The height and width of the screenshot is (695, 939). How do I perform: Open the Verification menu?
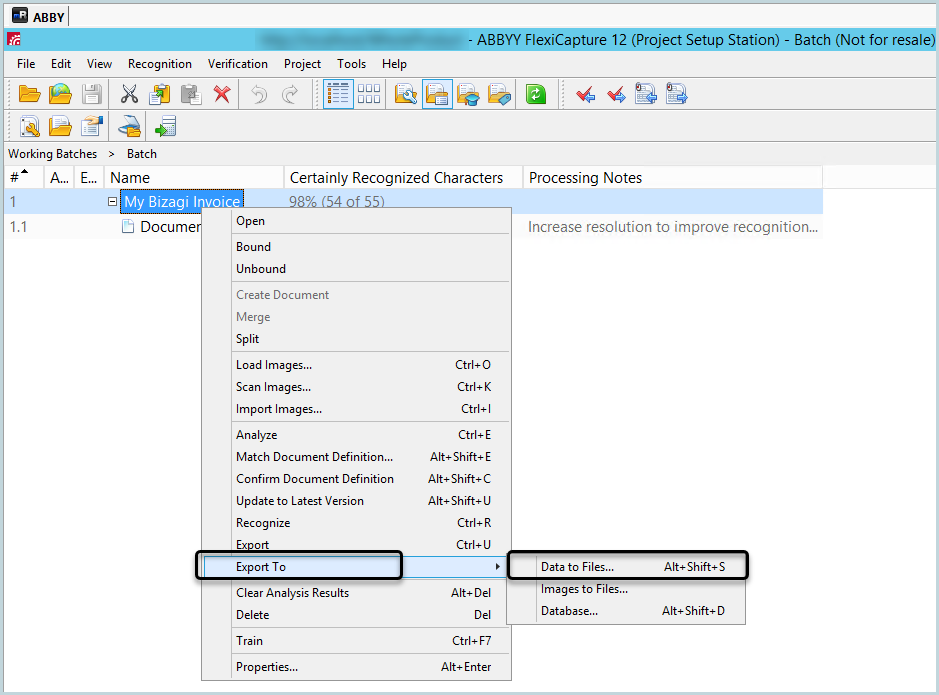pyautogui.click(x=237, y=63)
